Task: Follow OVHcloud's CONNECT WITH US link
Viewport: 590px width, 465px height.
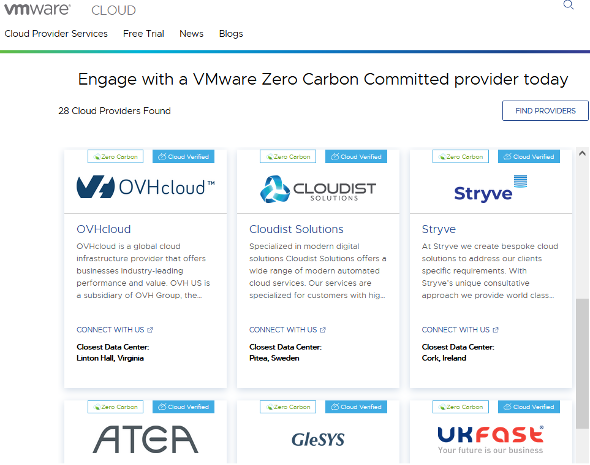Action: click(115, 330)
